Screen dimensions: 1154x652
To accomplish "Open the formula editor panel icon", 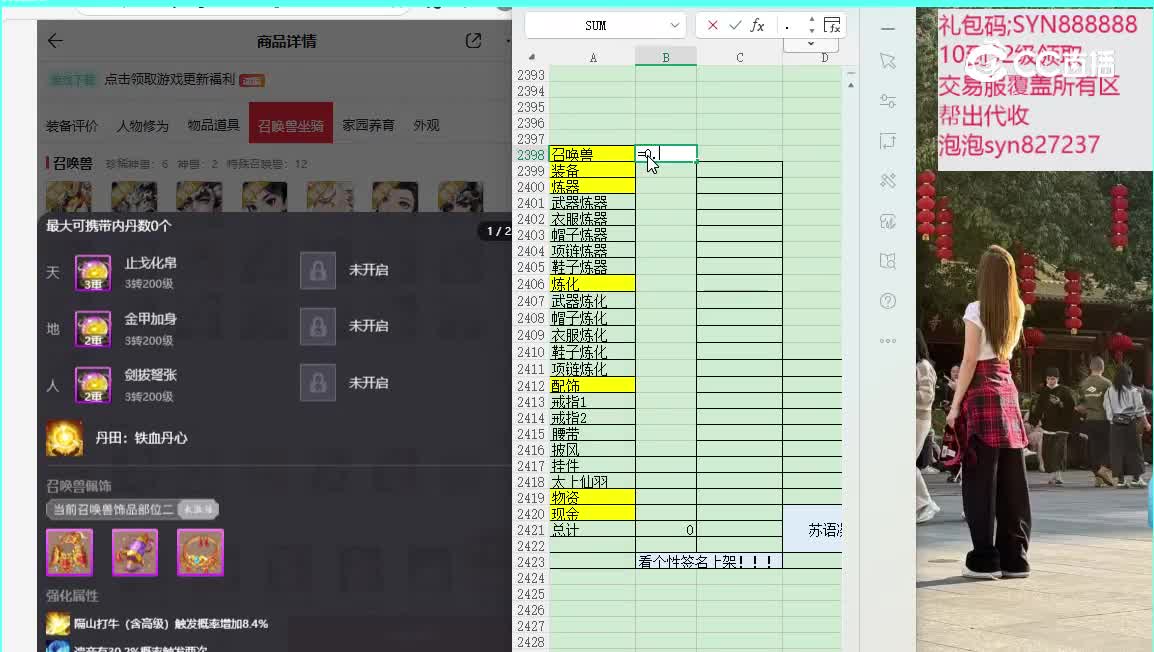I will (x=832, y=26).
